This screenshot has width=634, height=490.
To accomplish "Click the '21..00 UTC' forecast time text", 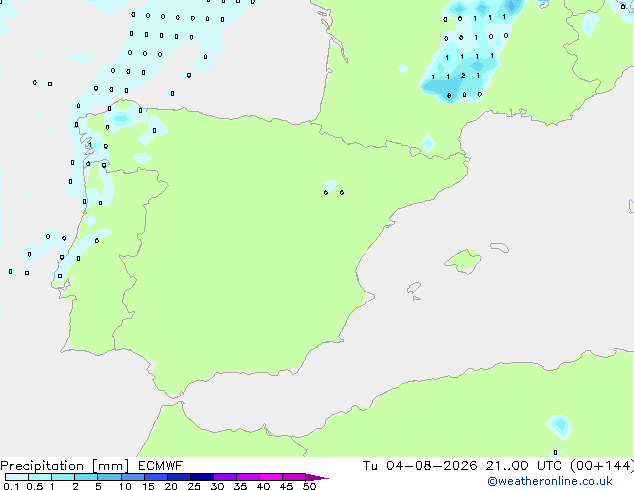I will [x=524, y=466].
